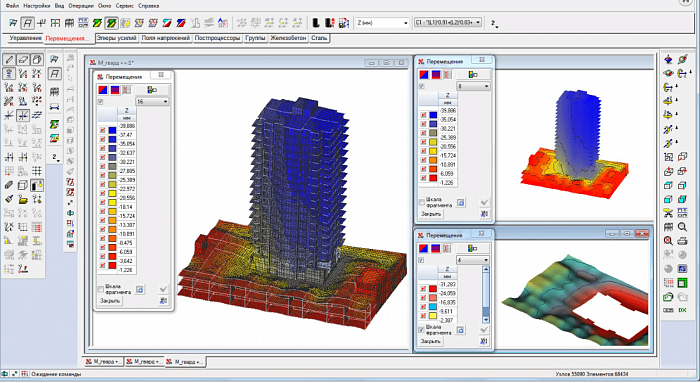Image resolution: width=700 pixels, height=383 pixels.
Task: Click the green checkmark apply icon in left panel
Action: (x=163, y=289)
